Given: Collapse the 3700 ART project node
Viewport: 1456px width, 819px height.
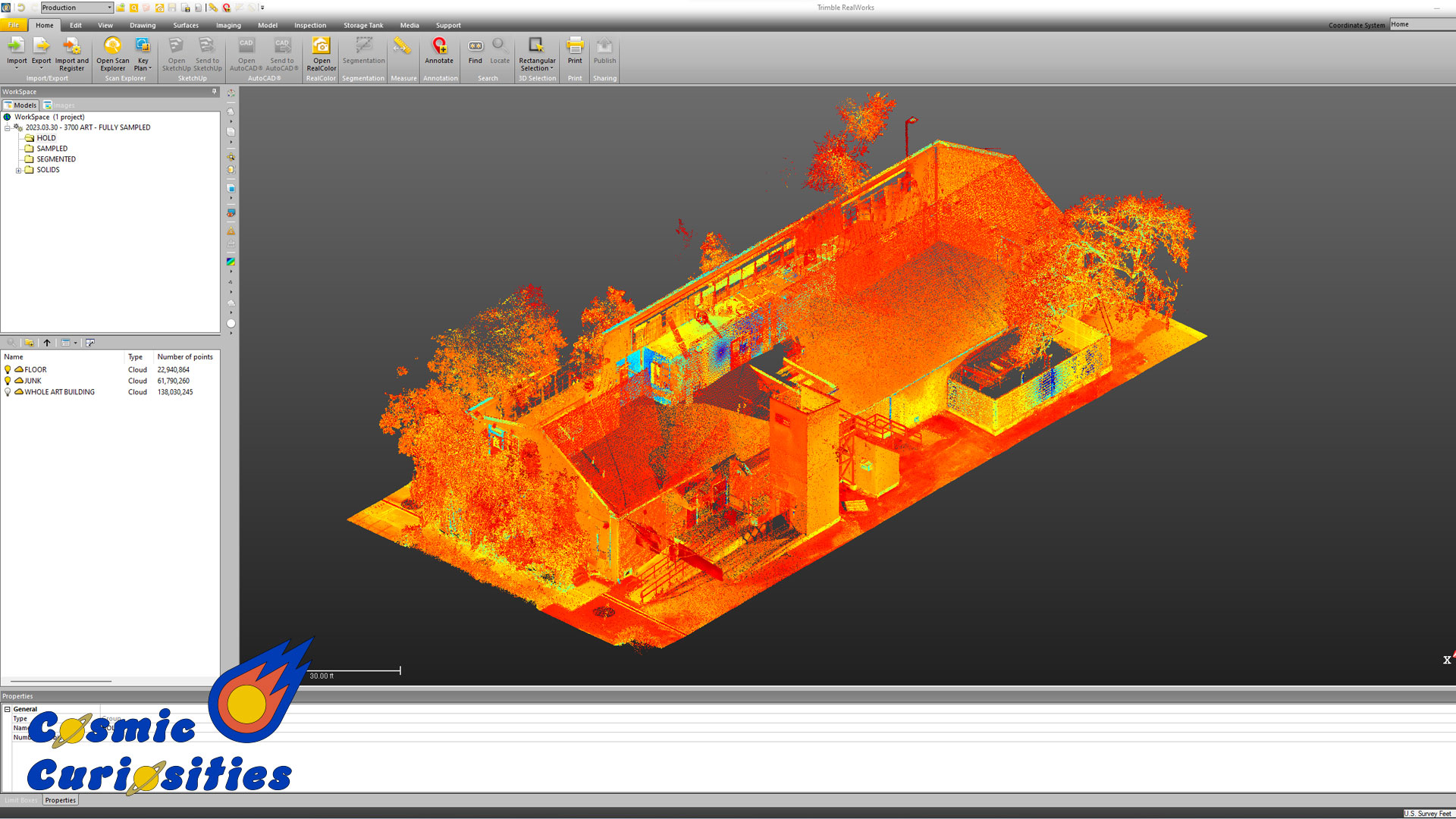Looking at the screenshot, I should coord(8,128).
